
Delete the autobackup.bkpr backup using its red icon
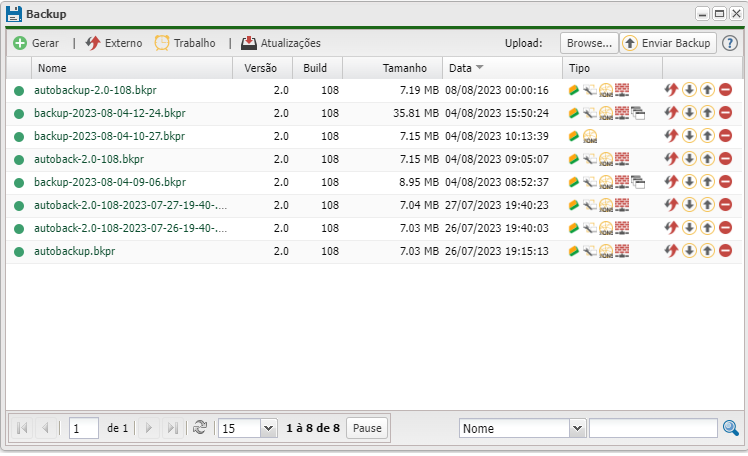pyautogui.click(x=725, y=251)
